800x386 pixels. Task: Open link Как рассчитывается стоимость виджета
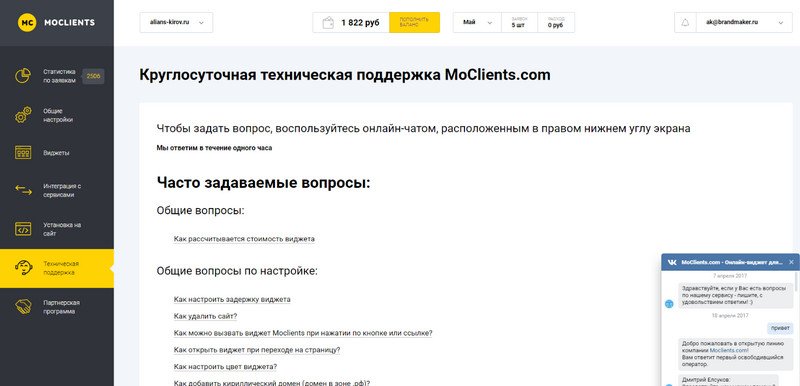(x=244, y=239)
